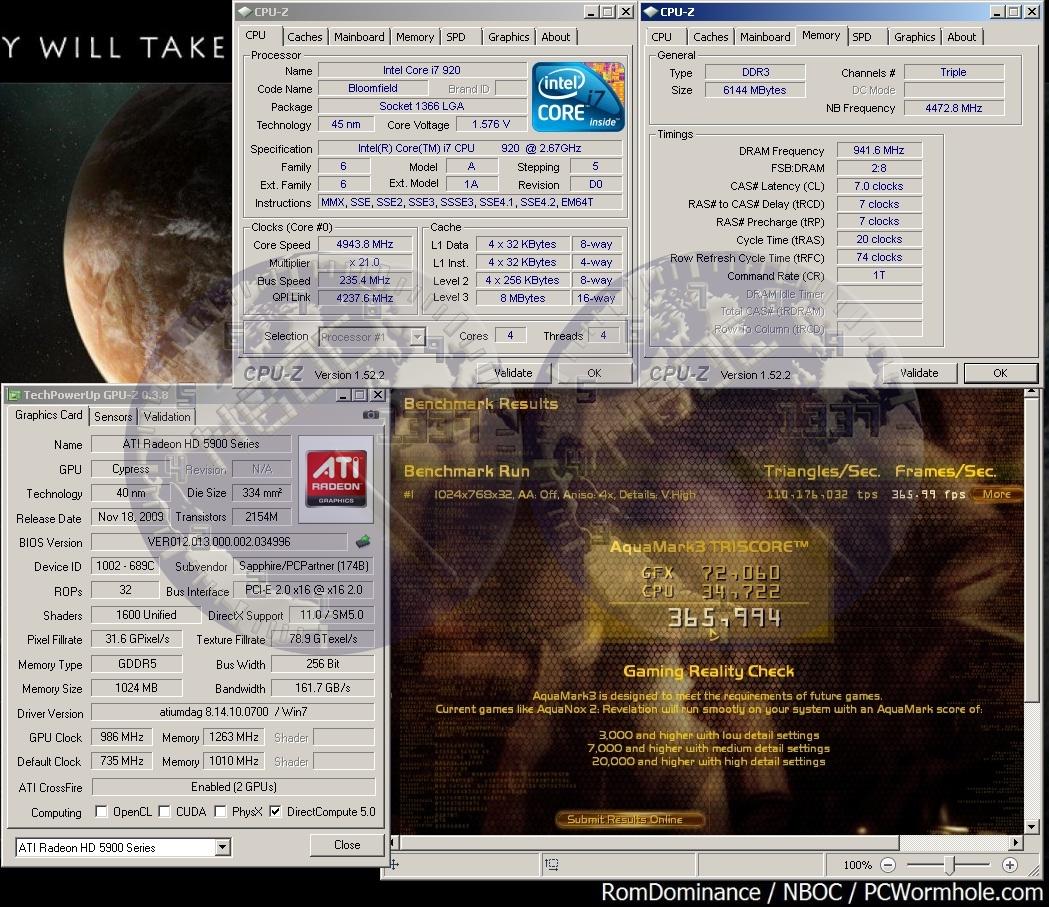
Task: Open SPD tab in right CPU-Z
Action: coord(862,37)
